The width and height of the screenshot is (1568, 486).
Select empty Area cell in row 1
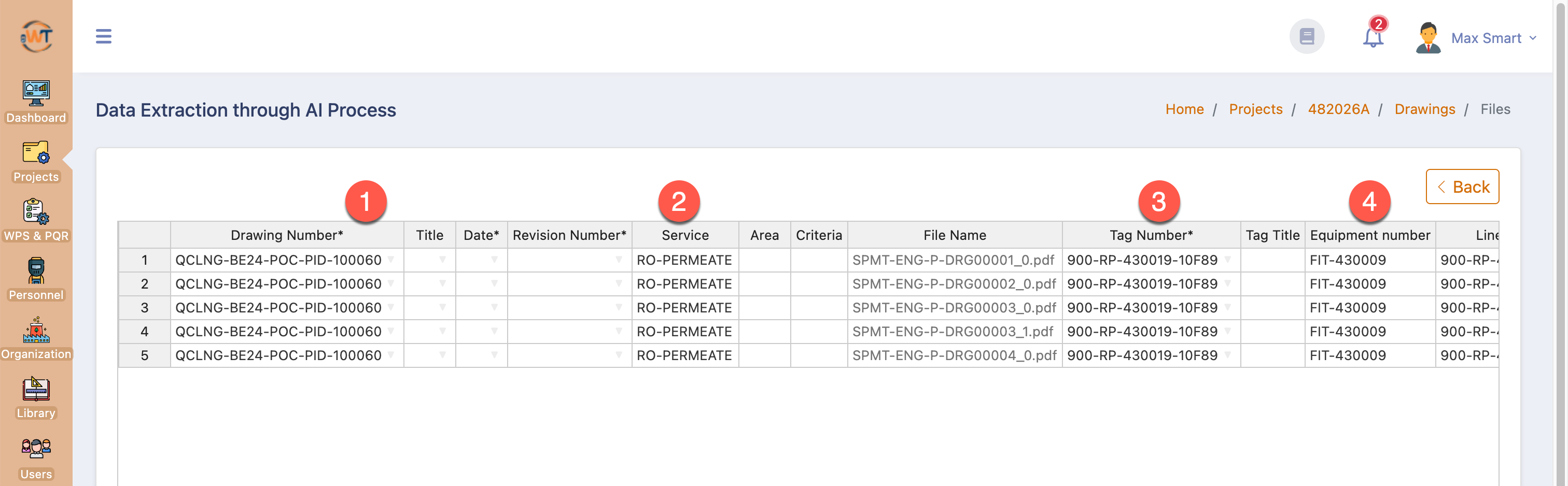(764, 260)
